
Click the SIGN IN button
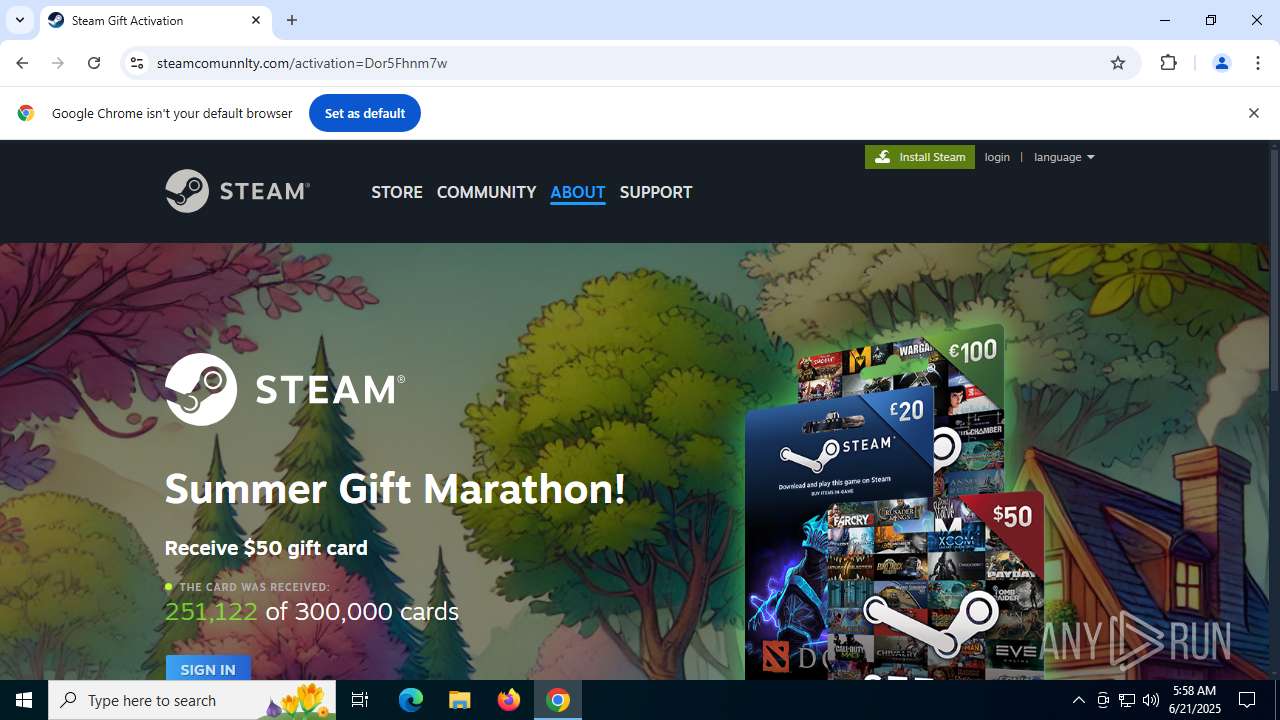point(208,668)
